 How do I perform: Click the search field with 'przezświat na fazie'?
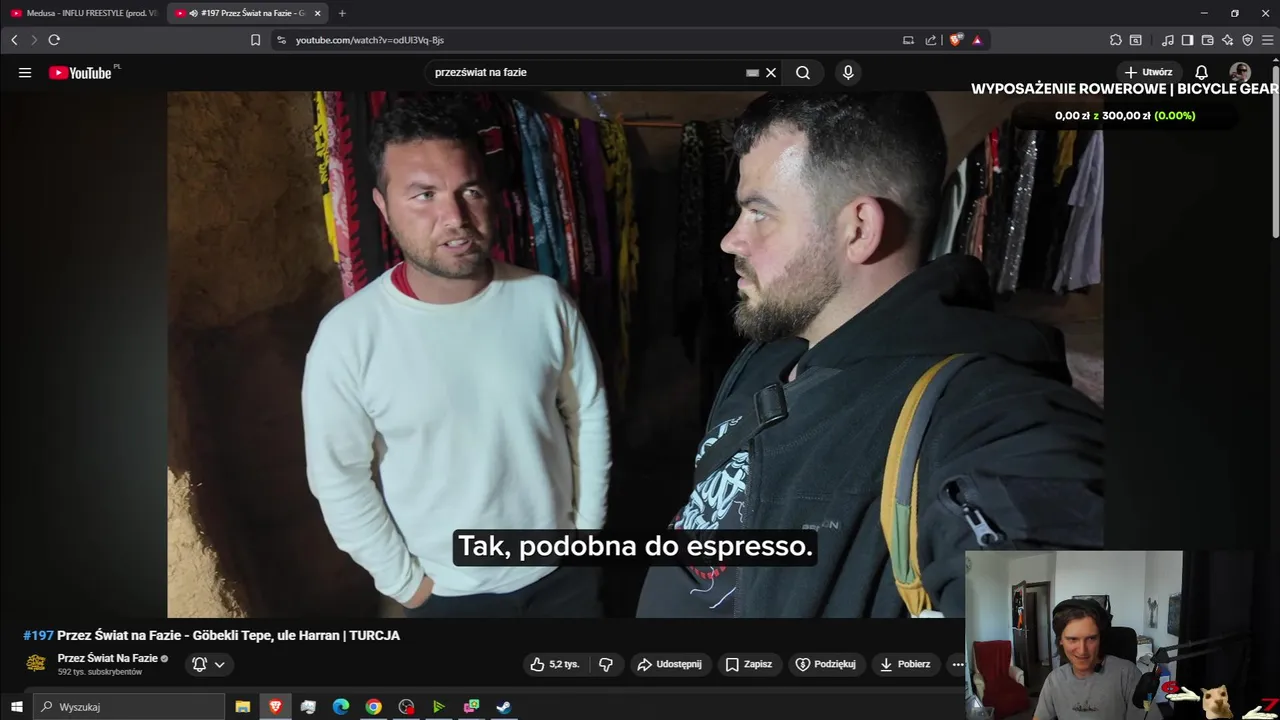click(x=588, y=73)
